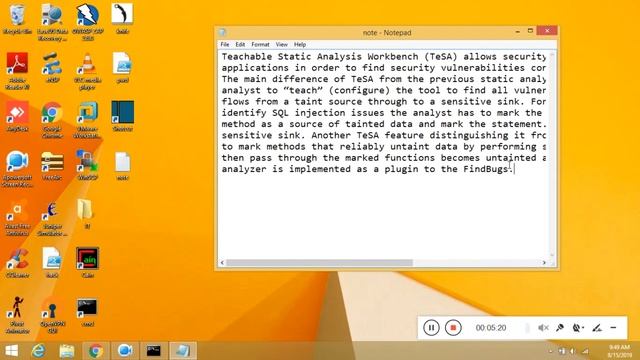Viewport: 640px width, 360px height.
Task: Open File Explorer from taskbar
Action: point(67,351)
